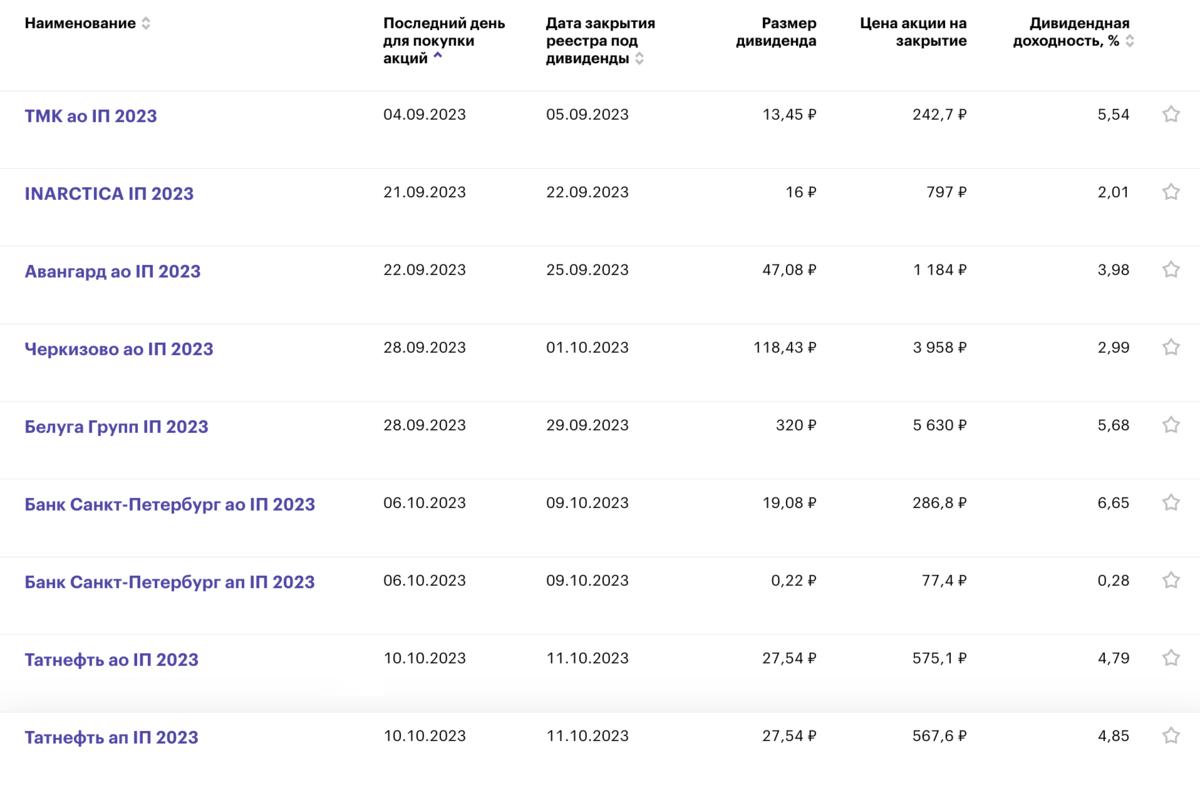
Task: Sort by Последний день для покупки акций arrow
Action: click(x=438, y=58)
